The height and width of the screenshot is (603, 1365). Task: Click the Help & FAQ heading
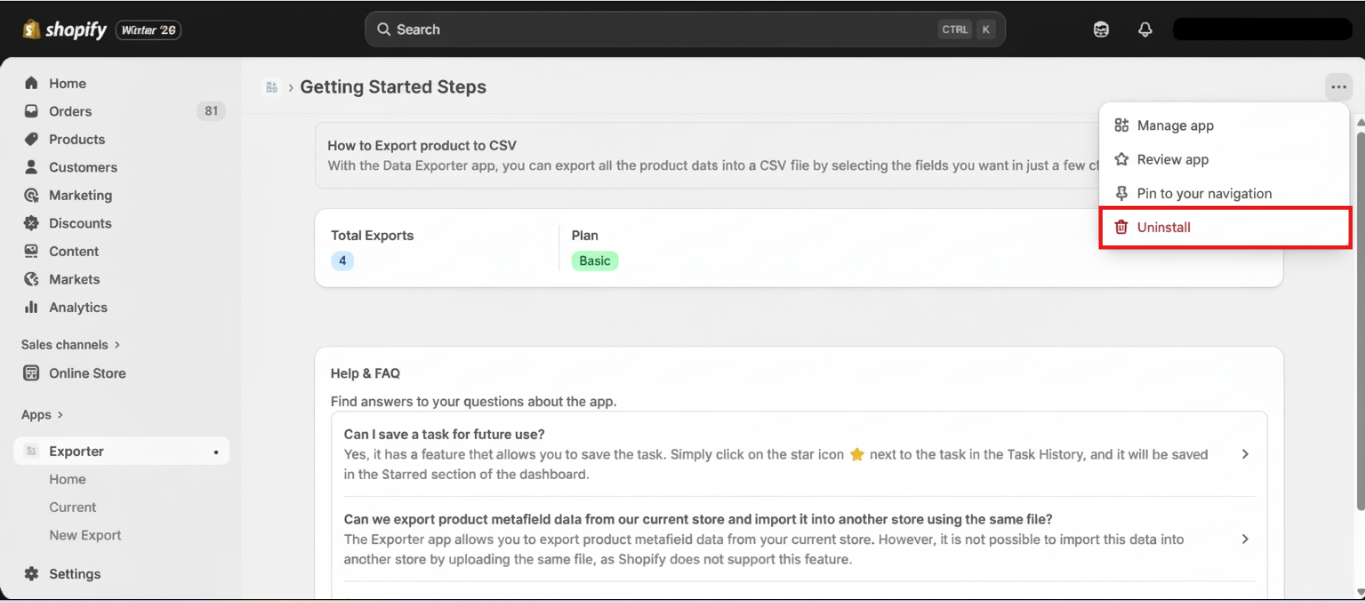coord(365,373)
